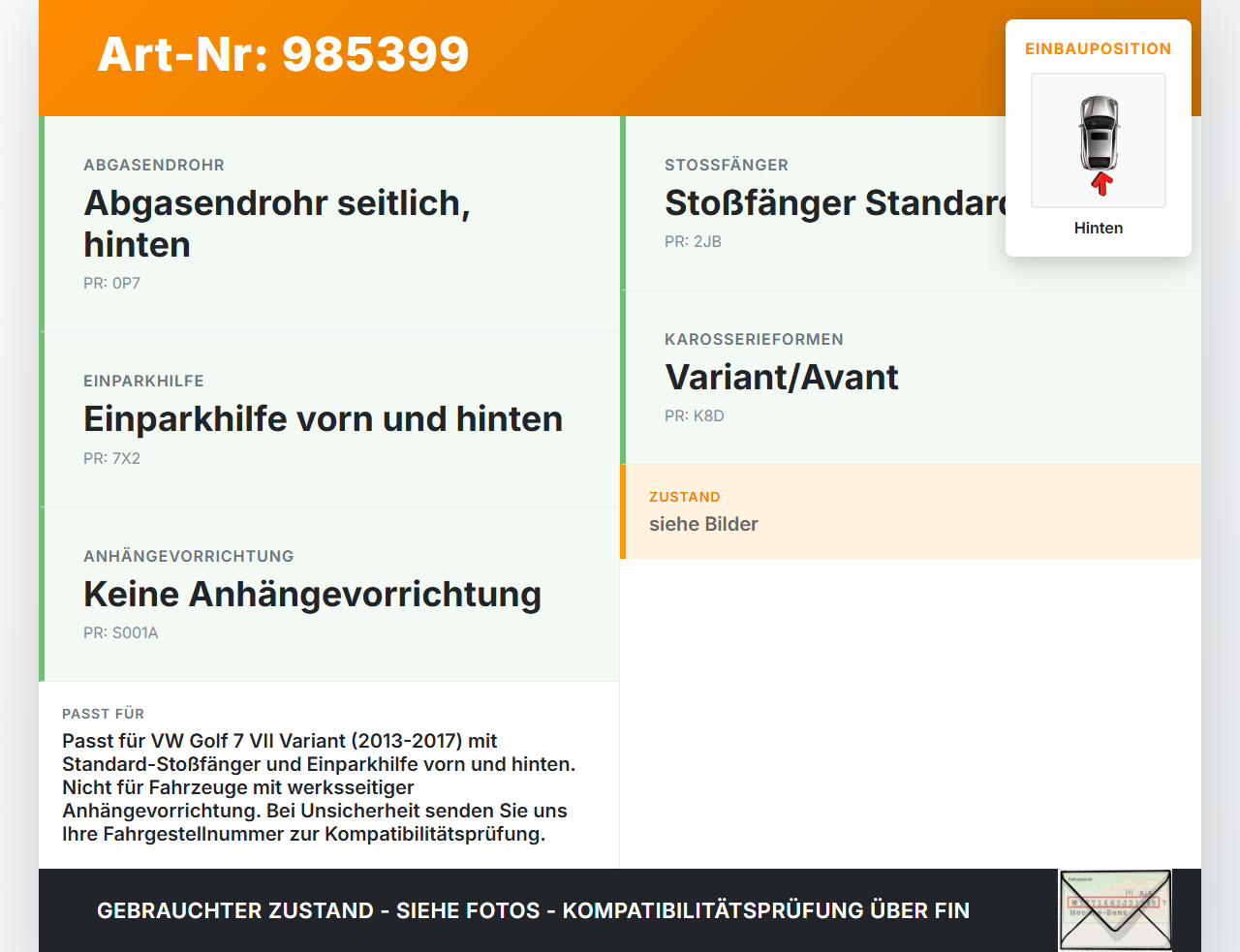Click the Einbauposition panel title
Viewport: 1240px width, 952px height.
click(1098, 48)
